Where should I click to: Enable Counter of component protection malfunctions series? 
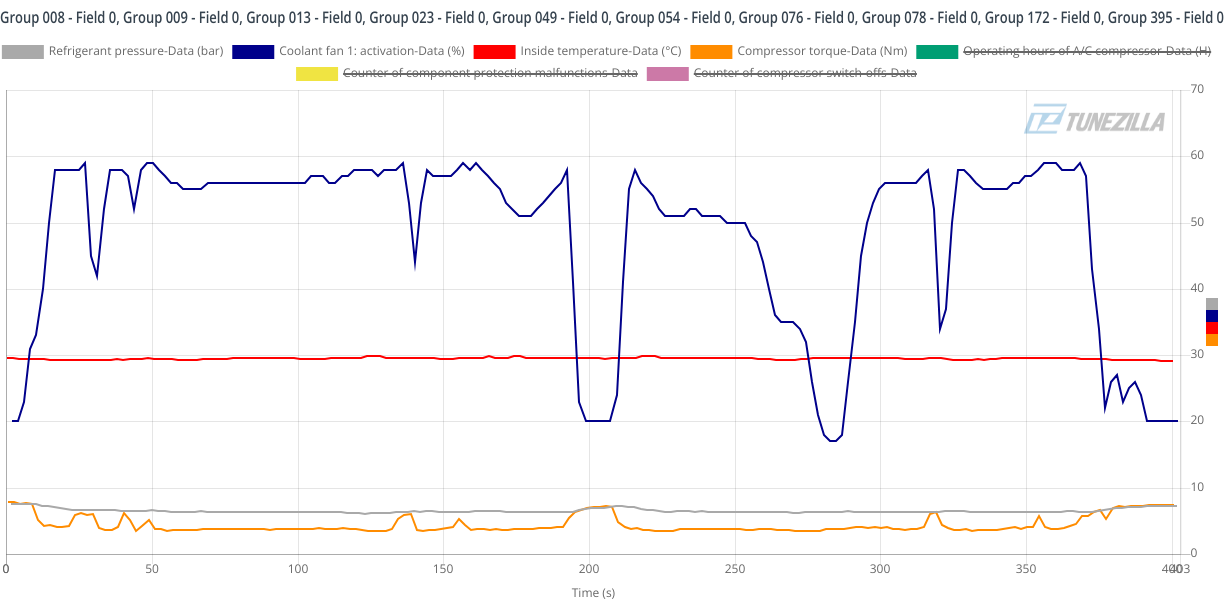point(490,73)
